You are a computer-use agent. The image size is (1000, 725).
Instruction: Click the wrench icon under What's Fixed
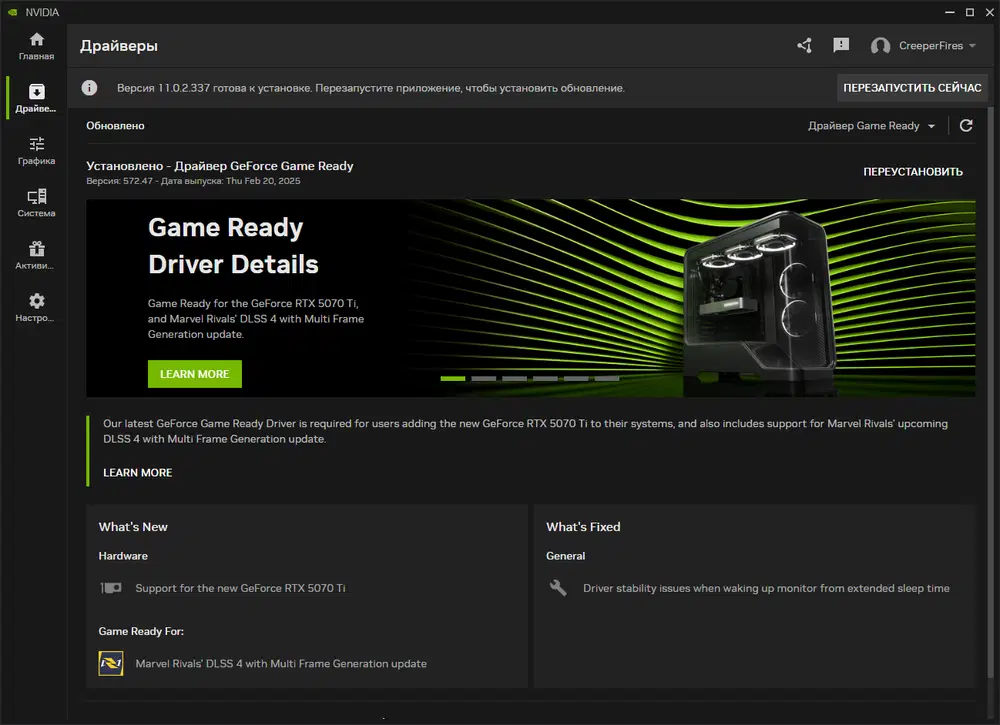558,587
